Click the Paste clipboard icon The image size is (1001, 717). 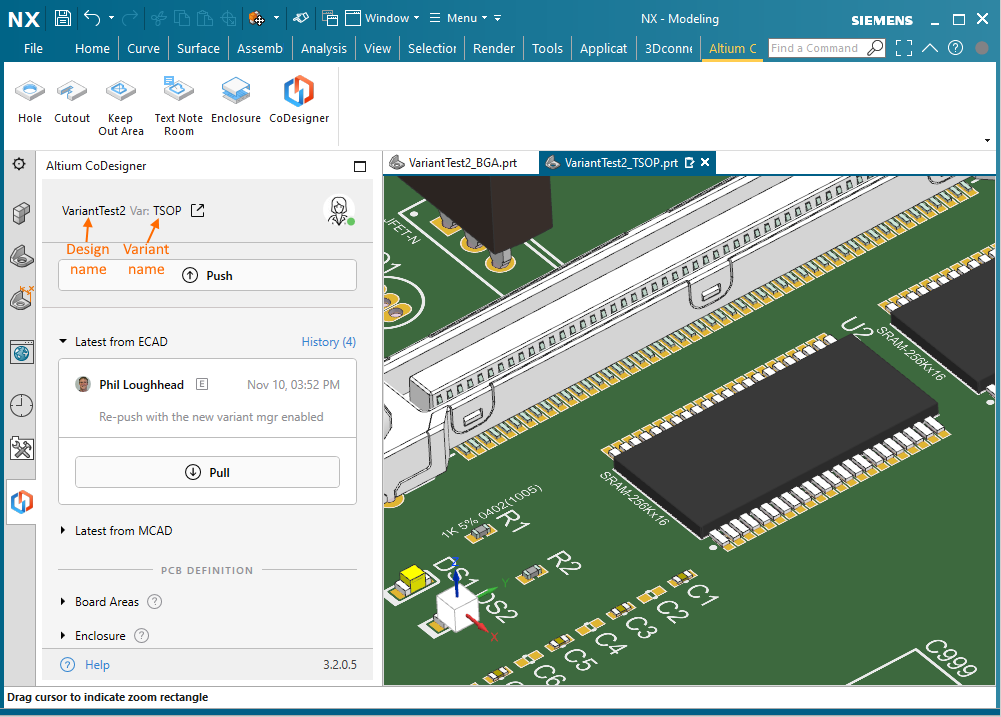(205, 18)
